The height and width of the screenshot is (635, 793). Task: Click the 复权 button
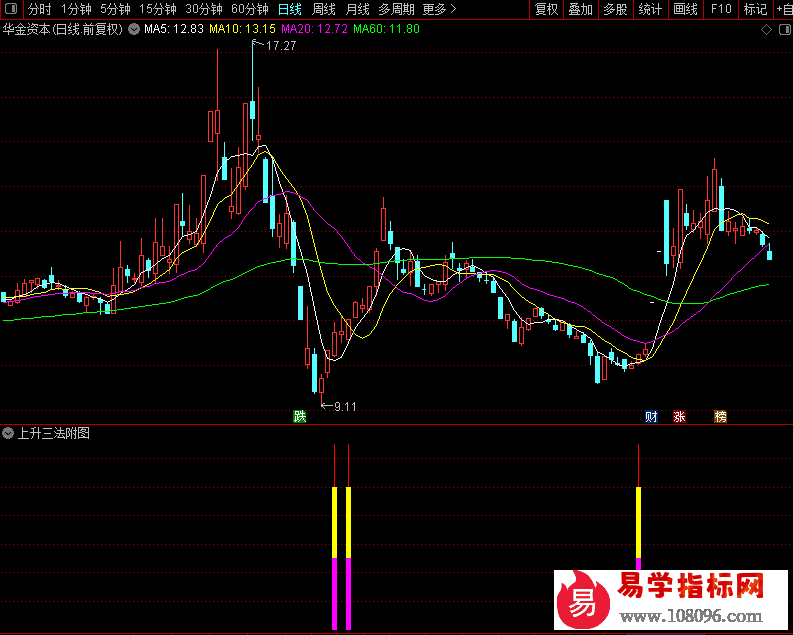[x=546, y=9]
